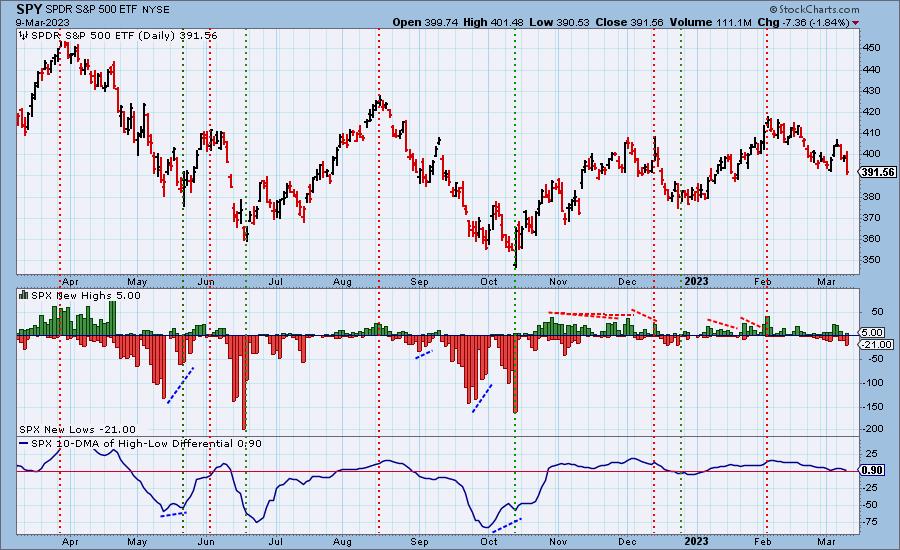The width and height of the screenshot is (900, 550).
Task: Click the red down-arrow beside the Chg value
Action: coord(856,23)
